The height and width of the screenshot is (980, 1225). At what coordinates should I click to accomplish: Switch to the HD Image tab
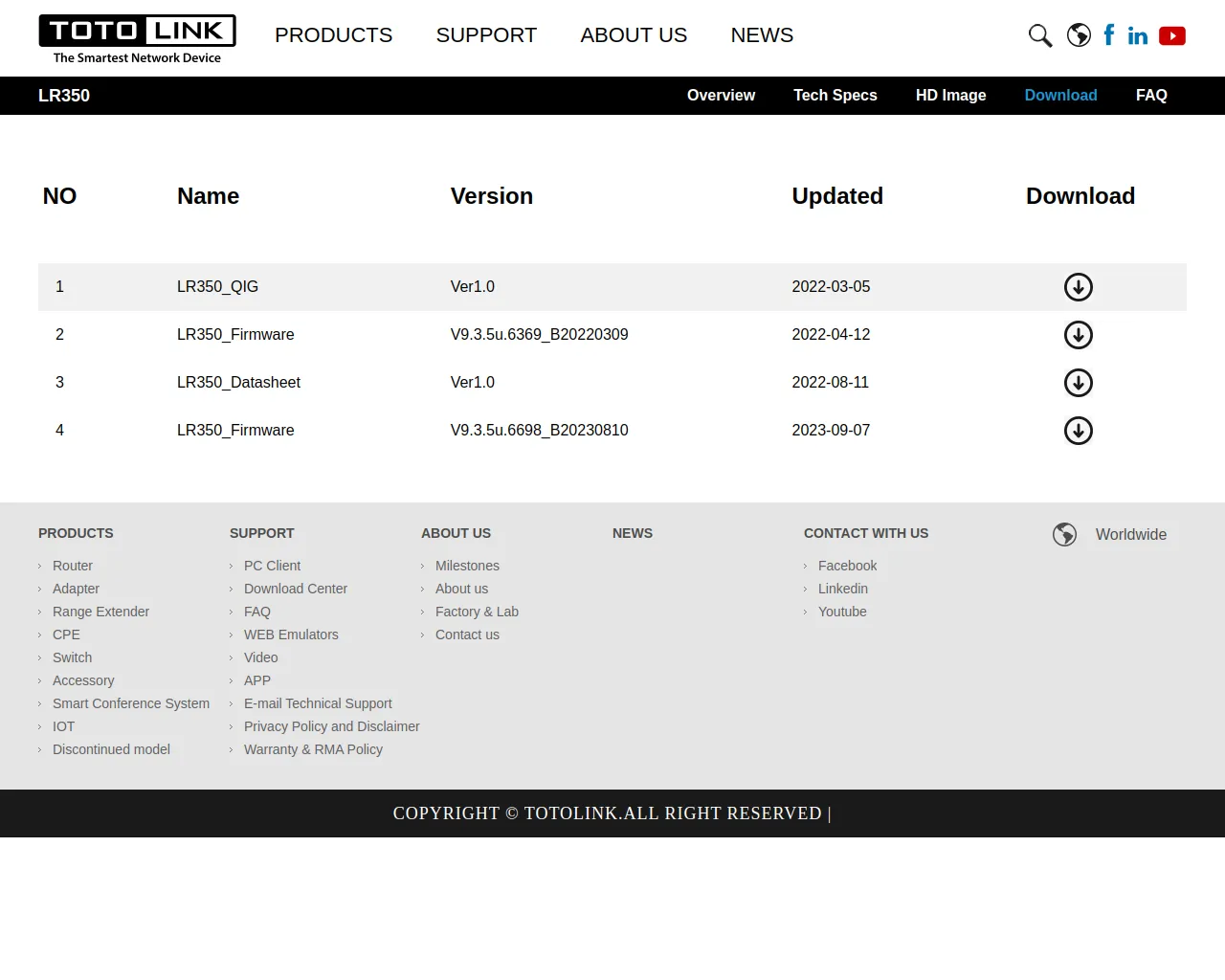click(950, 96)
